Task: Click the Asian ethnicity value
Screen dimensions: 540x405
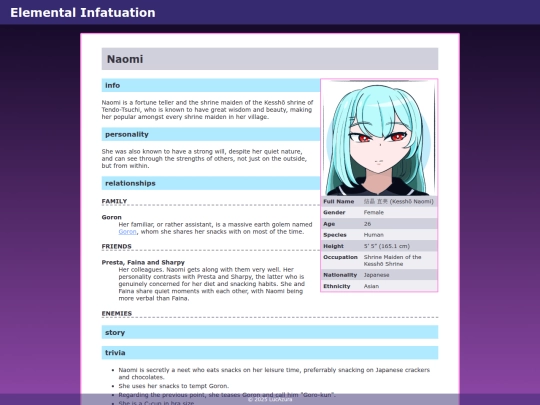Action: [x=371, y=286]
